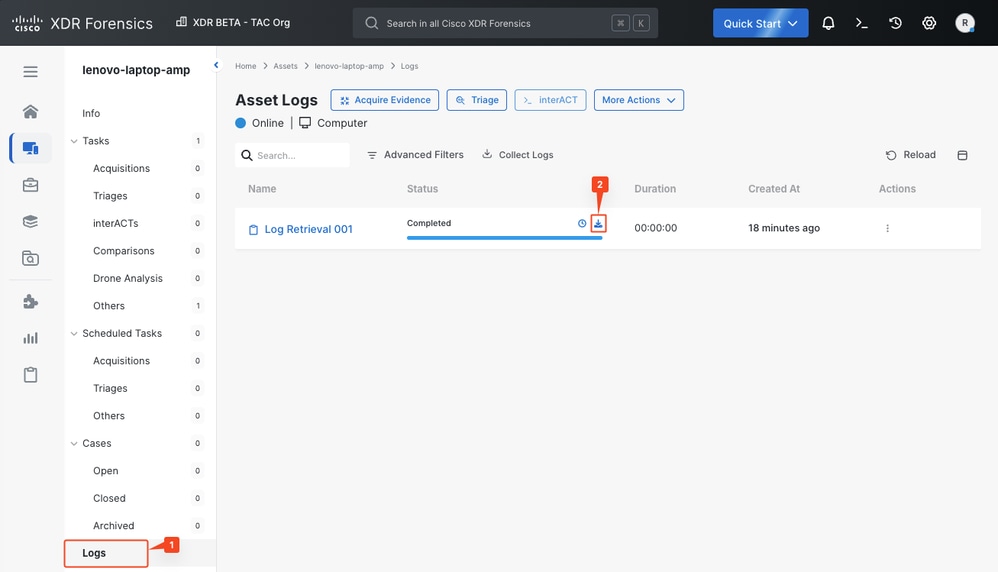Click the magnifier icon in log search

247,155
